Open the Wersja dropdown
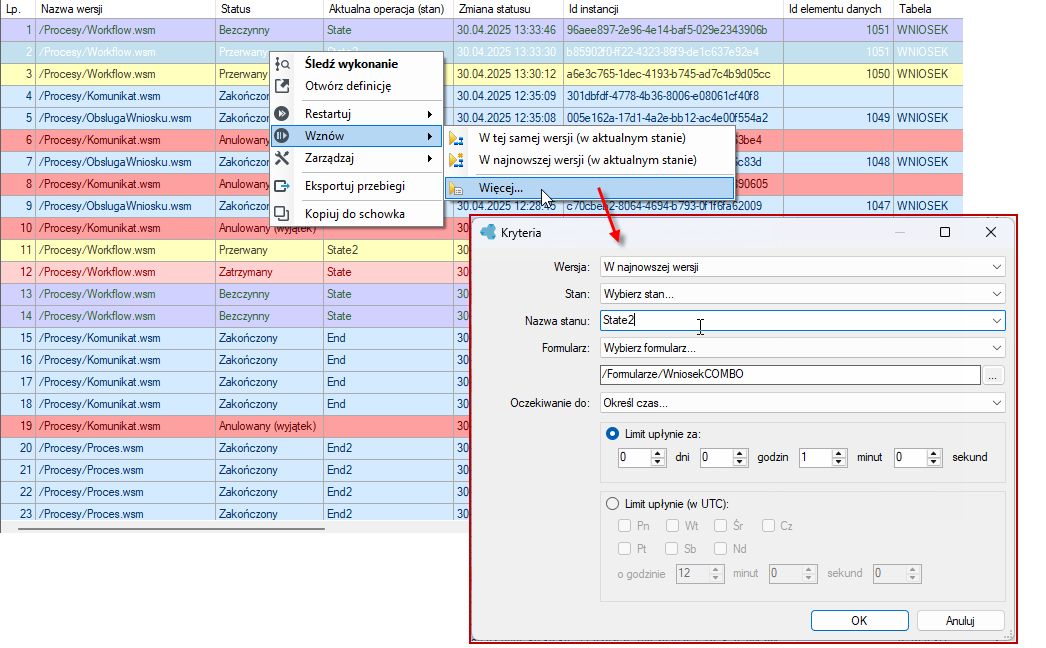This screenshot has width=1046, height=648. [x=803, y=267]
